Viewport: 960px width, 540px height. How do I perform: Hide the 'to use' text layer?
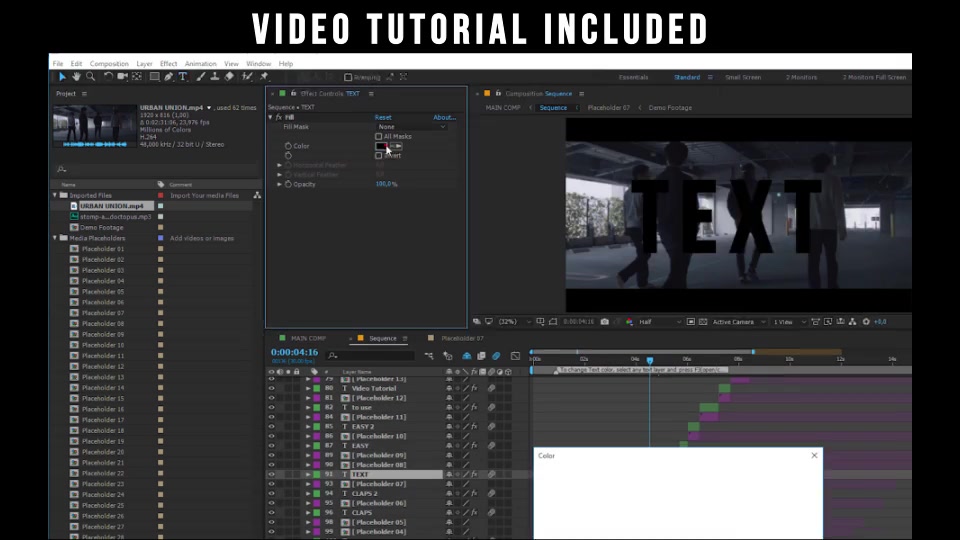271,407
